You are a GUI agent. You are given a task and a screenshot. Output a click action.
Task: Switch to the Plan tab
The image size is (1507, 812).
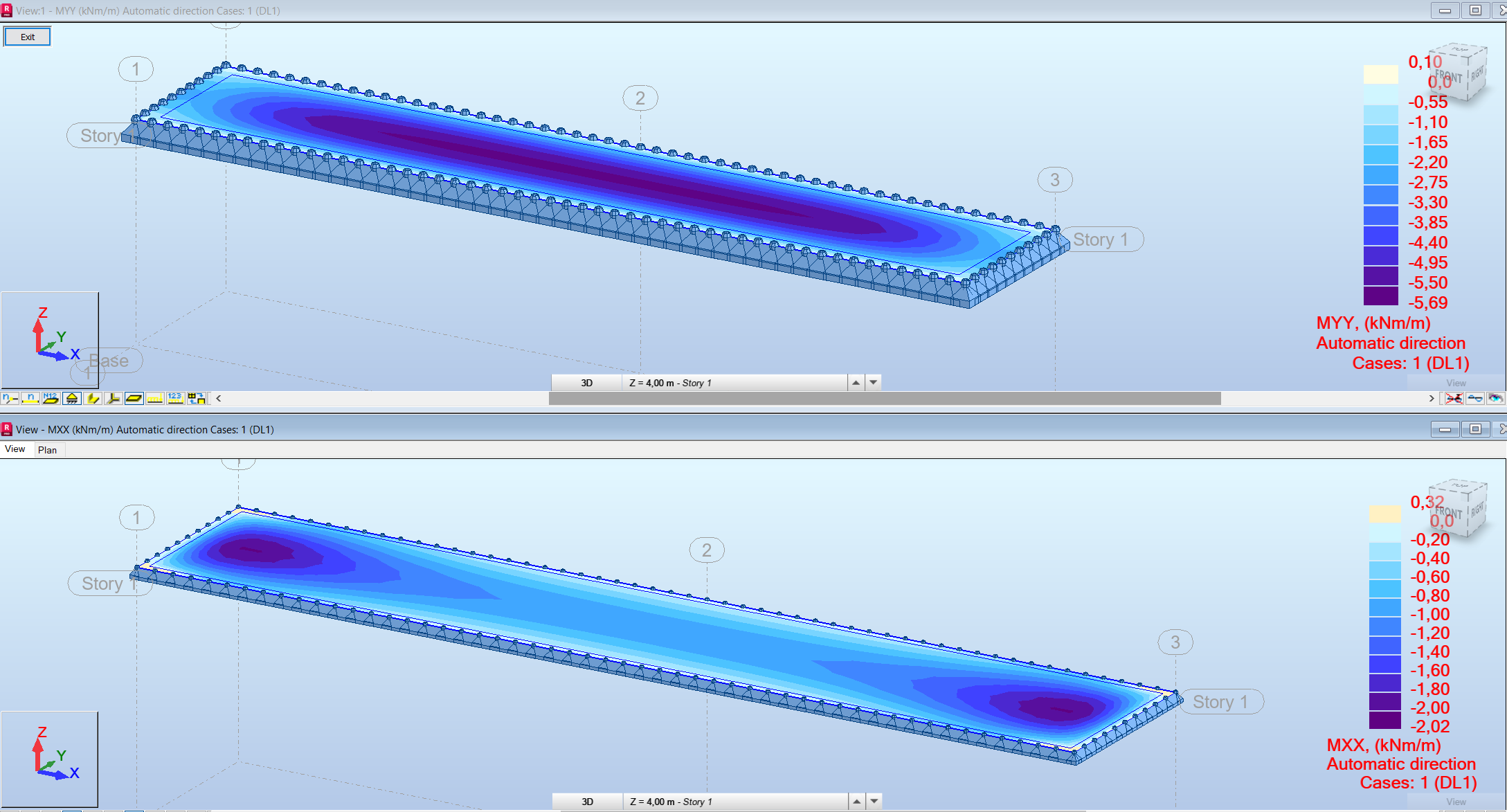(x=48, y=449)
